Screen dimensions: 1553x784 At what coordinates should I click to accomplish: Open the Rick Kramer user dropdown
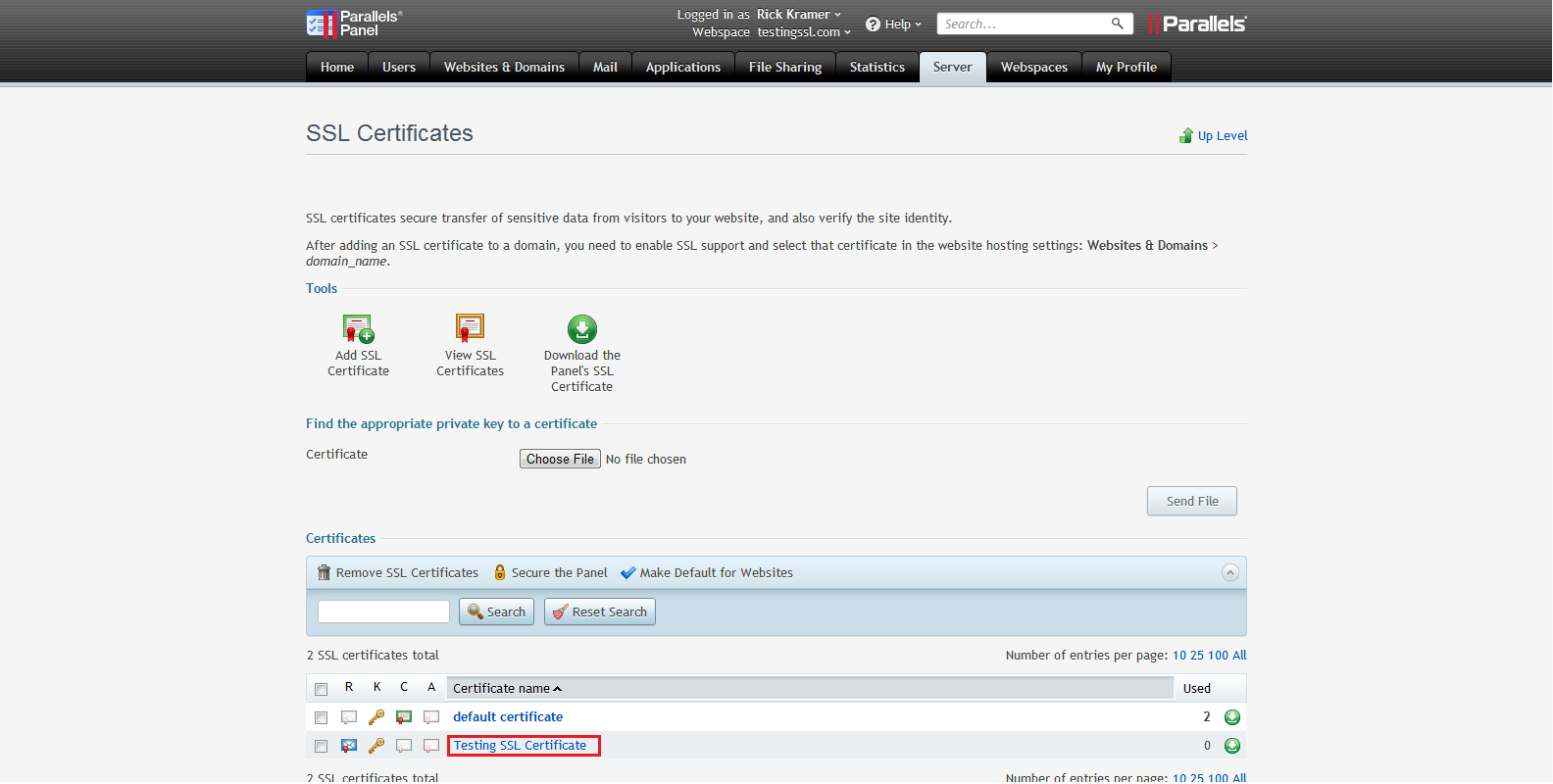pos(798,14)
